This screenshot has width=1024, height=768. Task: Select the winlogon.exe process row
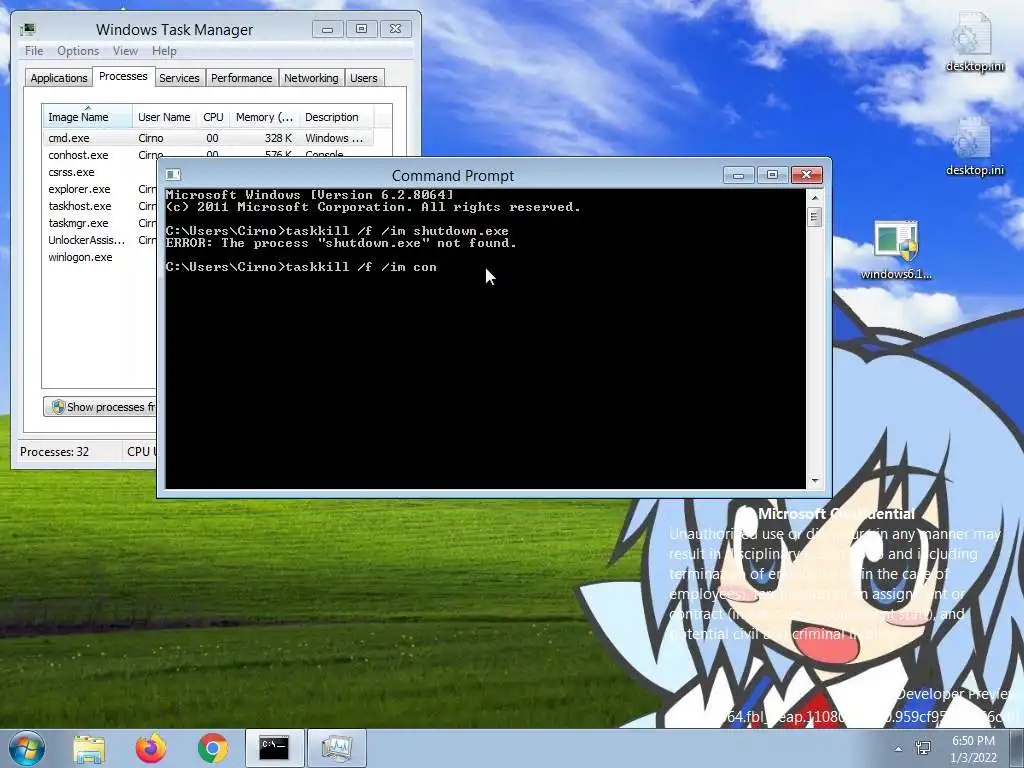coord(100,257)
